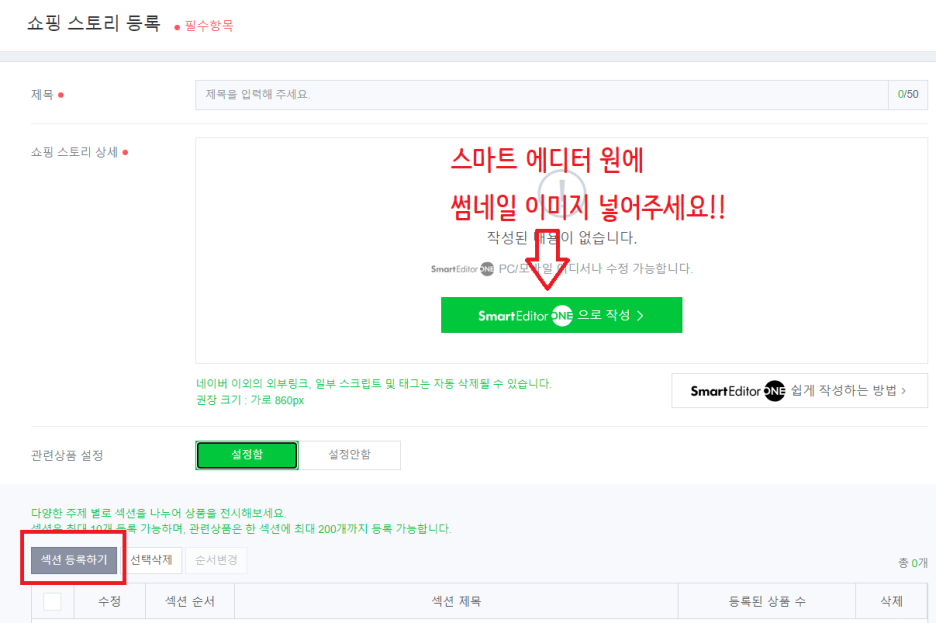
Task: Click the 수정 column header
Action: pyautogui.click(x=110, y=602)
